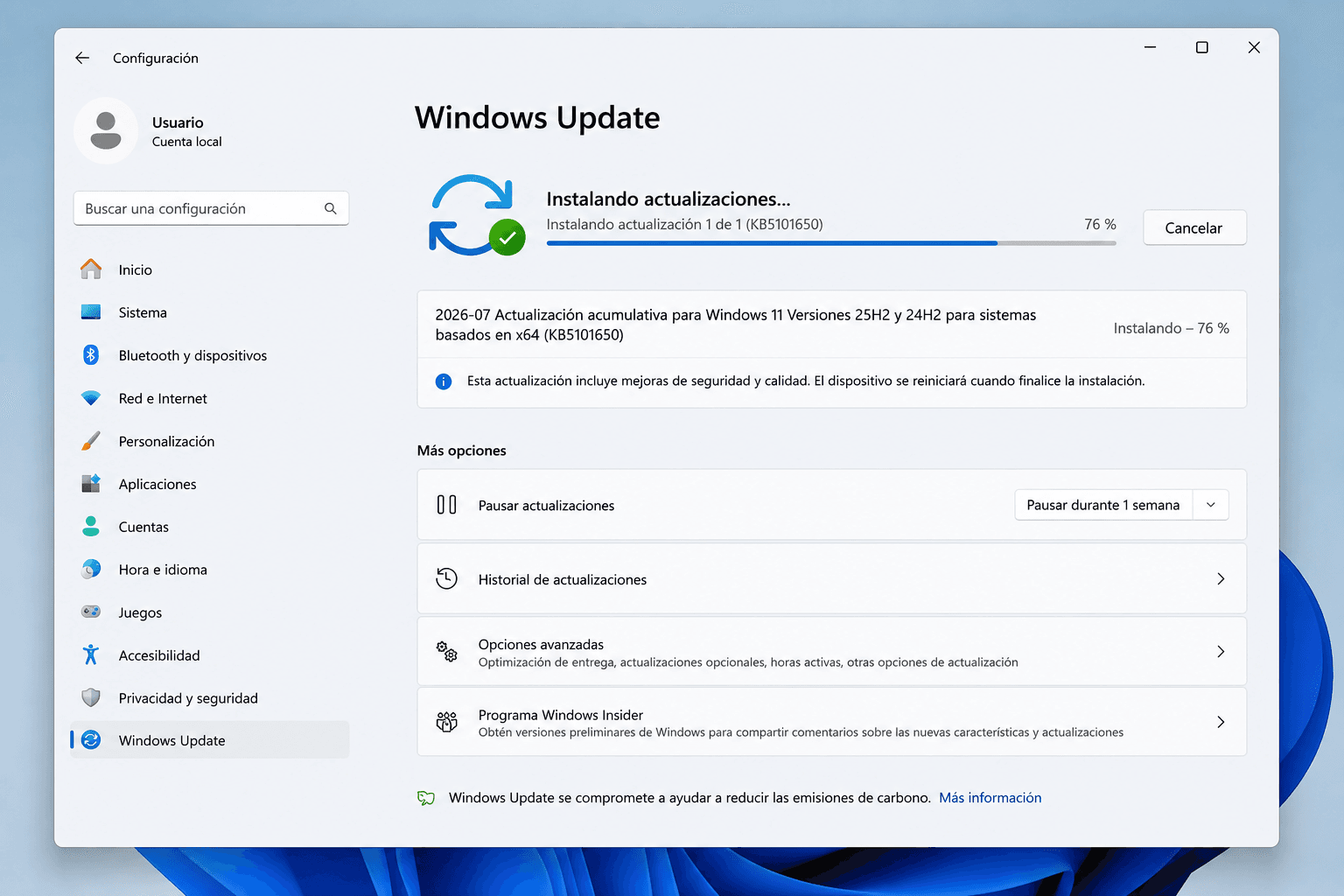Viewport: 1344px width, 896px height.
Task: Click the Personalización paintbrush icon
Action: click(91, 441)
